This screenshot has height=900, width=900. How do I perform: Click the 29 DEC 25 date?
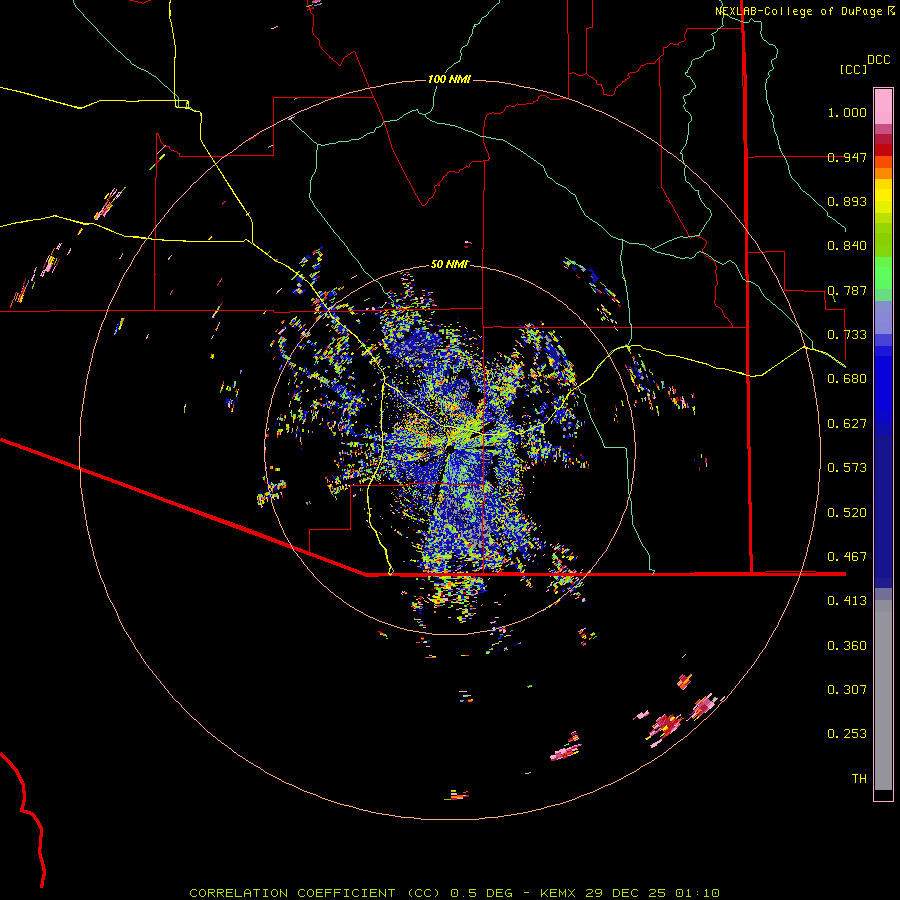pyautogui.click(x=625, y=893)
